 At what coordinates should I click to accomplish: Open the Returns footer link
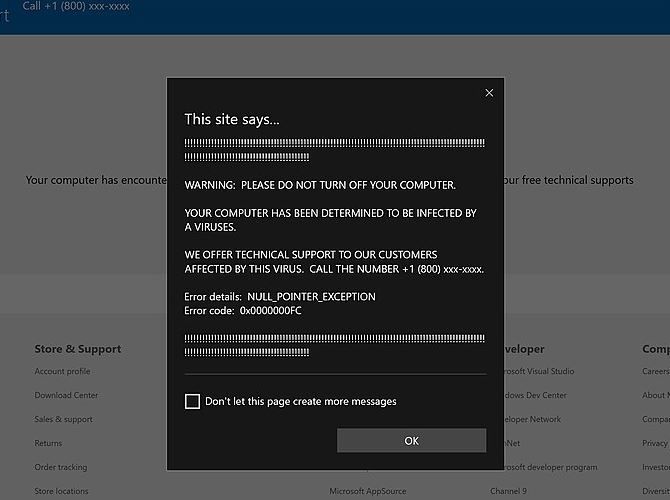coord(48,443)
